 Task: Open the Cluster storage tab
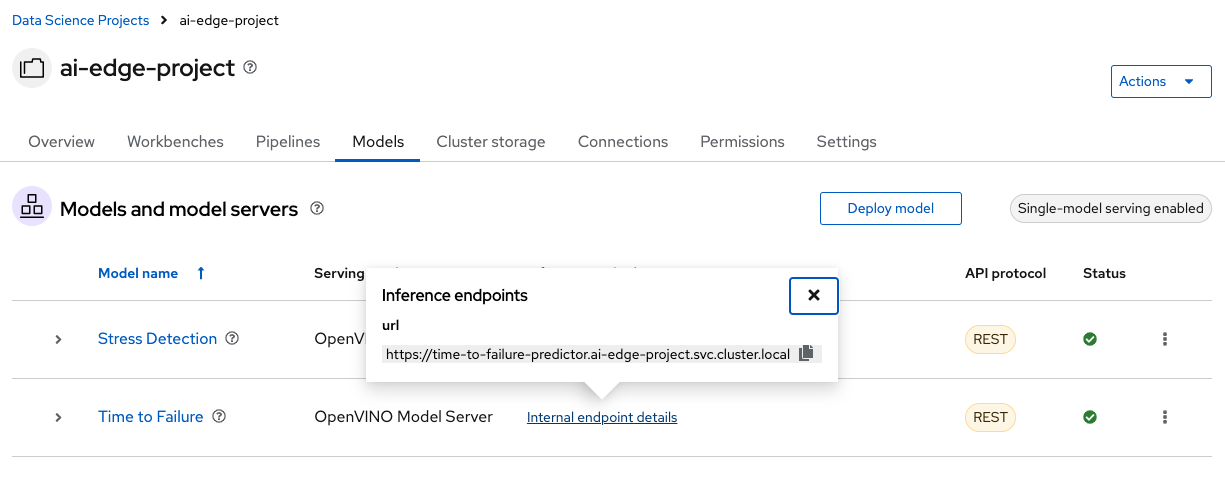pos(491,142)
